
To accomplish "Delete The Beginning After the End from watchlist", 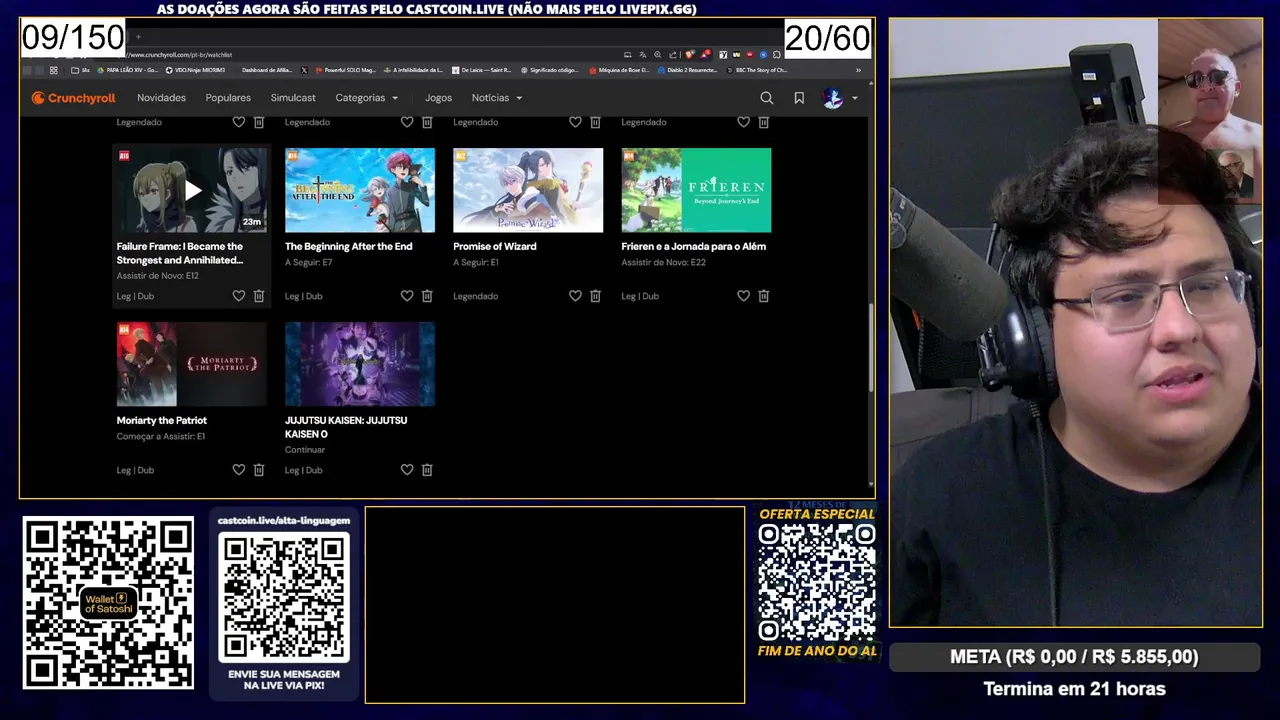I will tap(427, 296).
